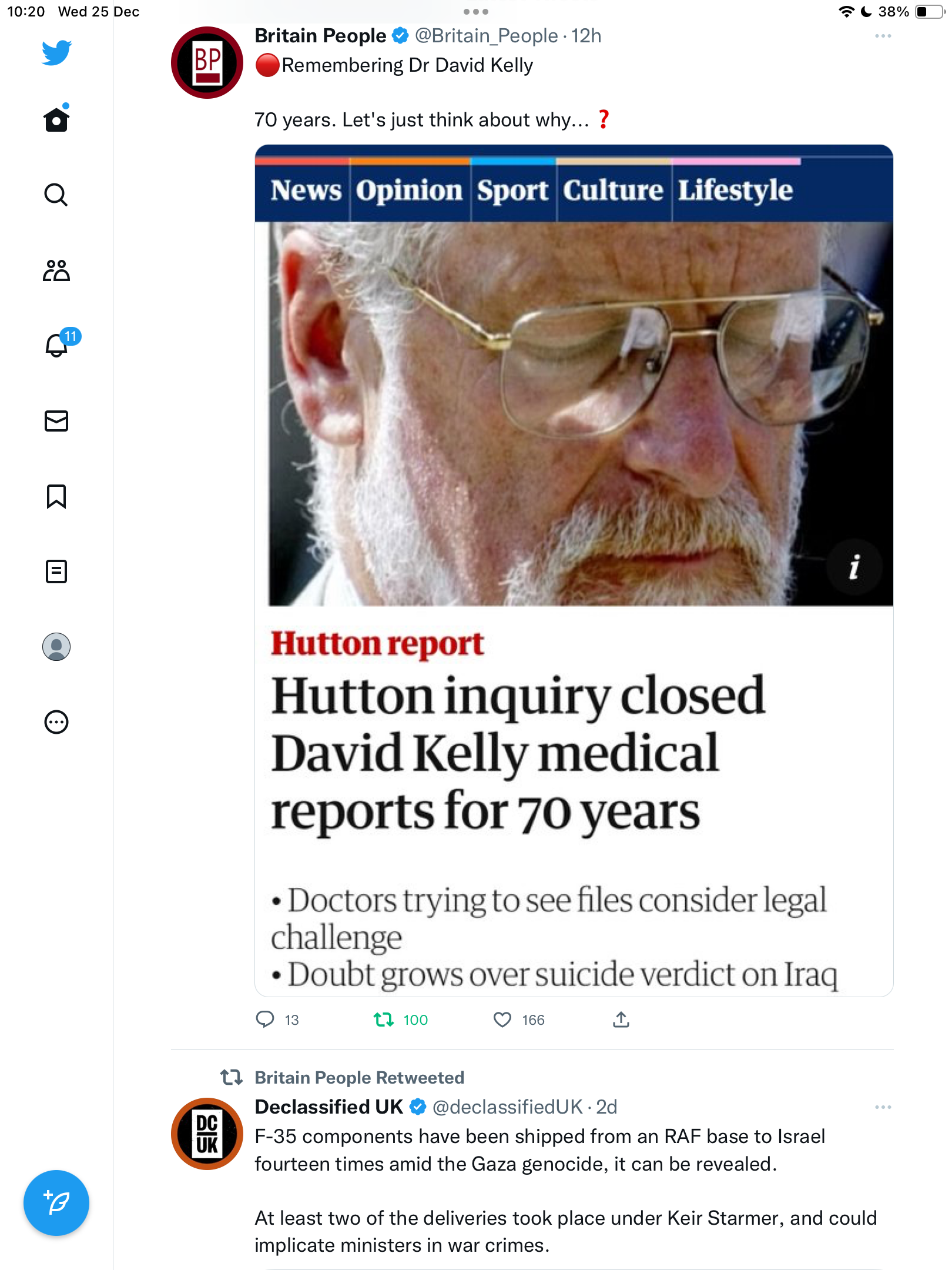Tap the Declassified UK profile picture
The height and width of the screenshot is (1270, 952).
(207, 1134)
